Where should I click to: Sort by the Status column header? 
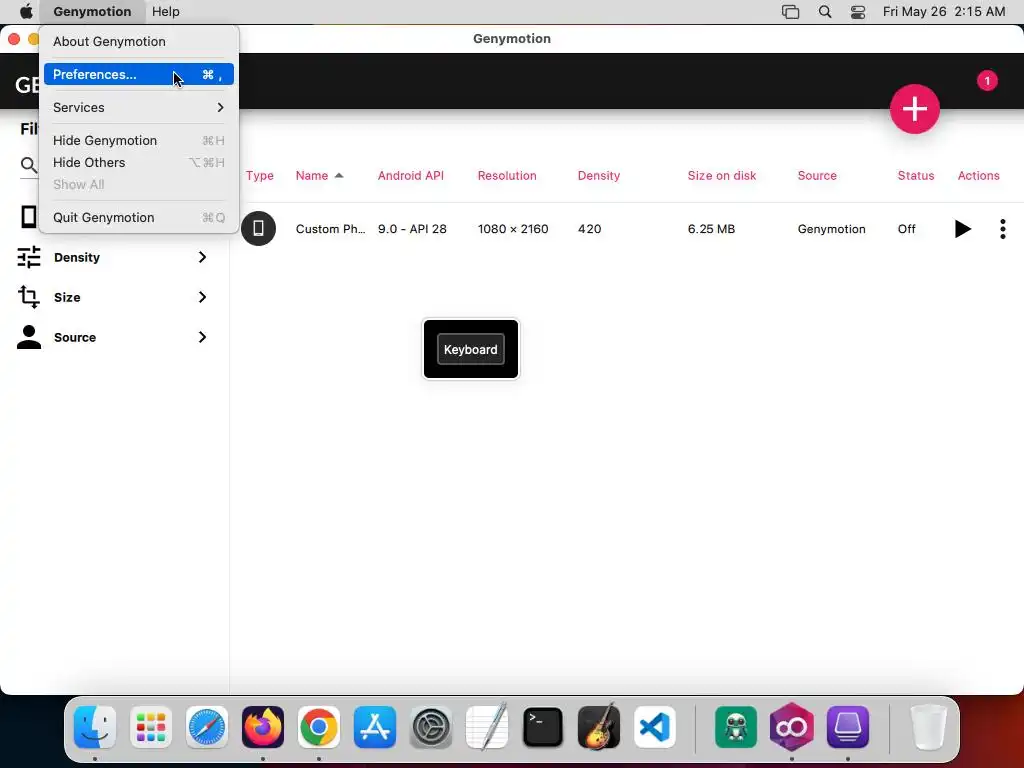(x=916, y=176)
